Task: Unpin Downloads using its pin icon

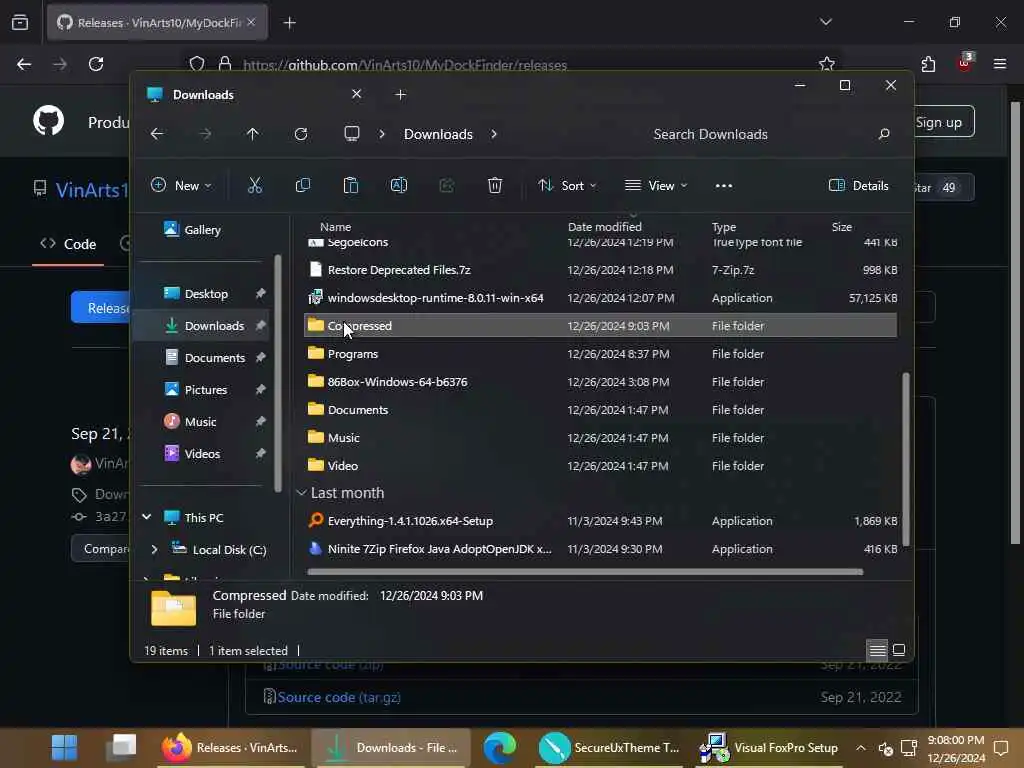Action: [261, 325]
